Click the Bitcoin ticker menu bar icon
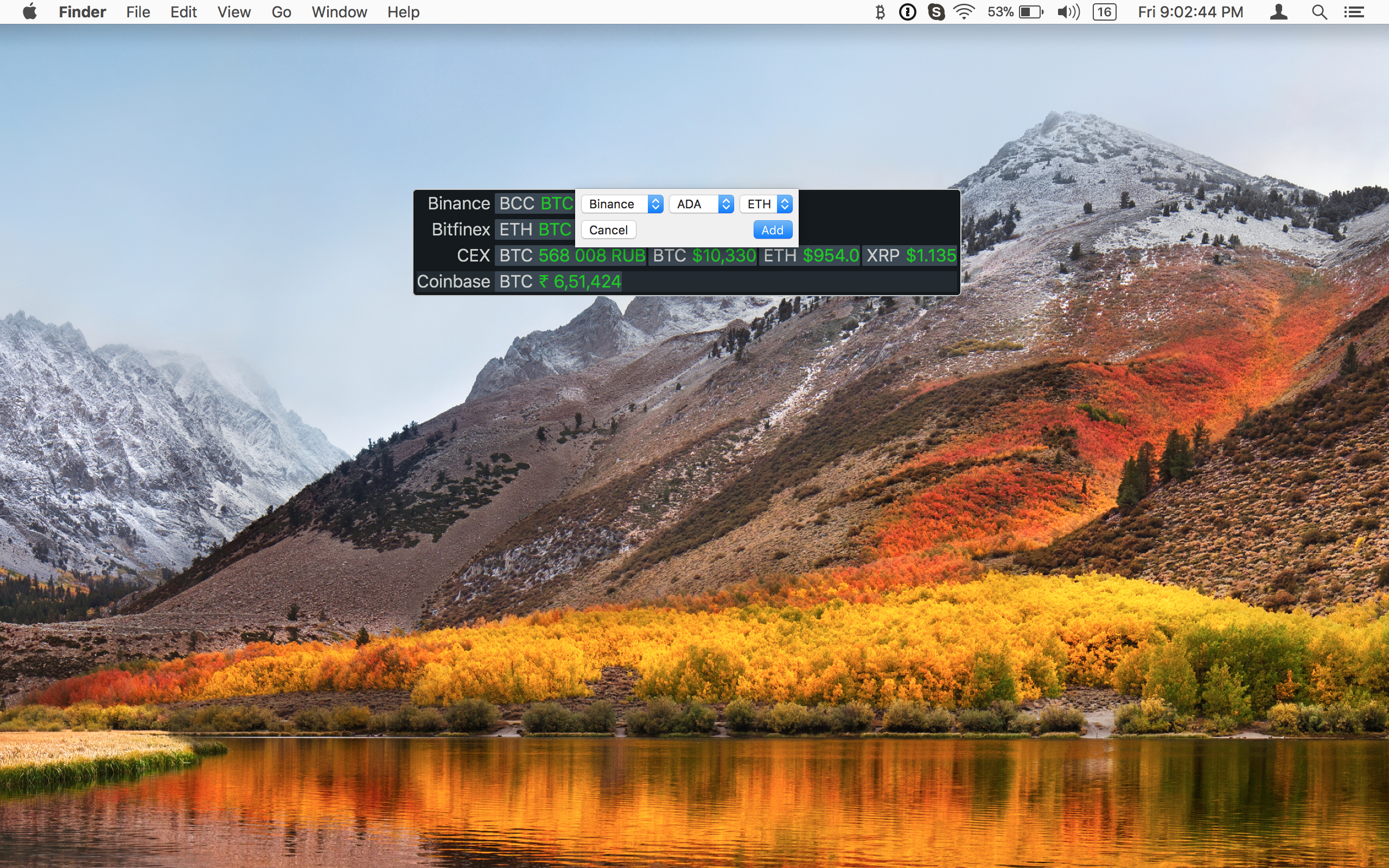This screenshot has width=1389, height=868. coord(880,12)
